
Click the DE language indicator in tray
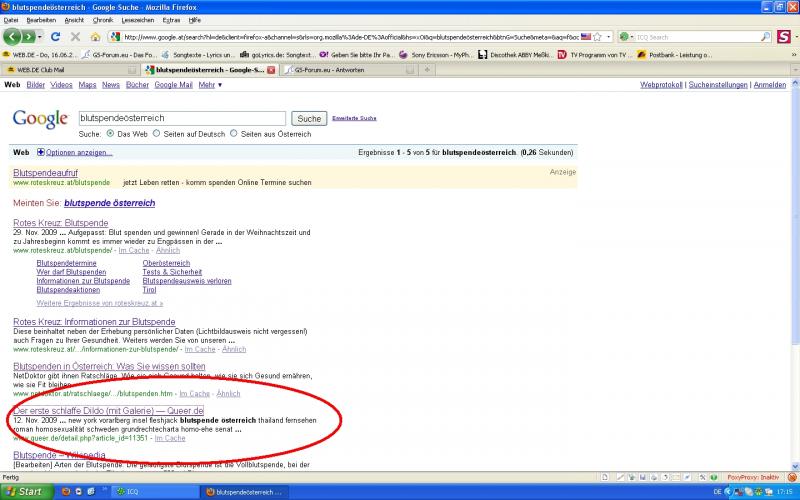coord(717,492)
